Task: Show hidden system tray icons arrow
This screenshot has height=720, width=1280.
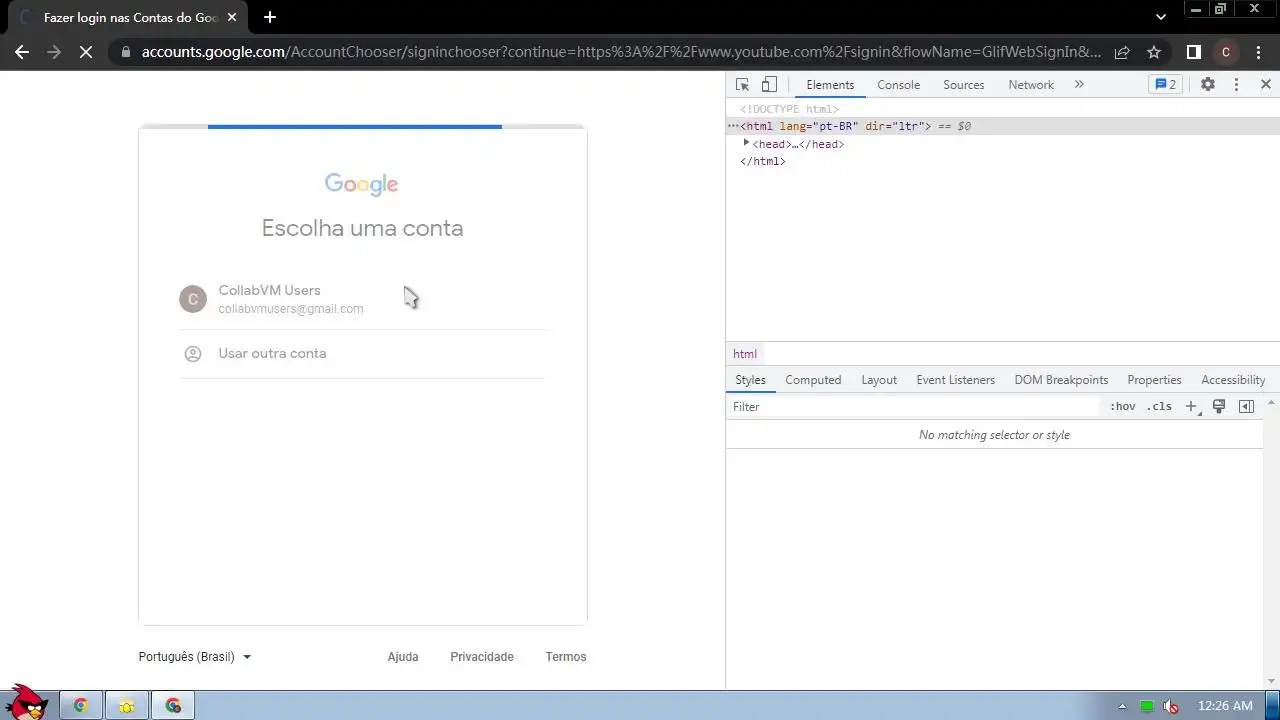Action: [1122, 706]
